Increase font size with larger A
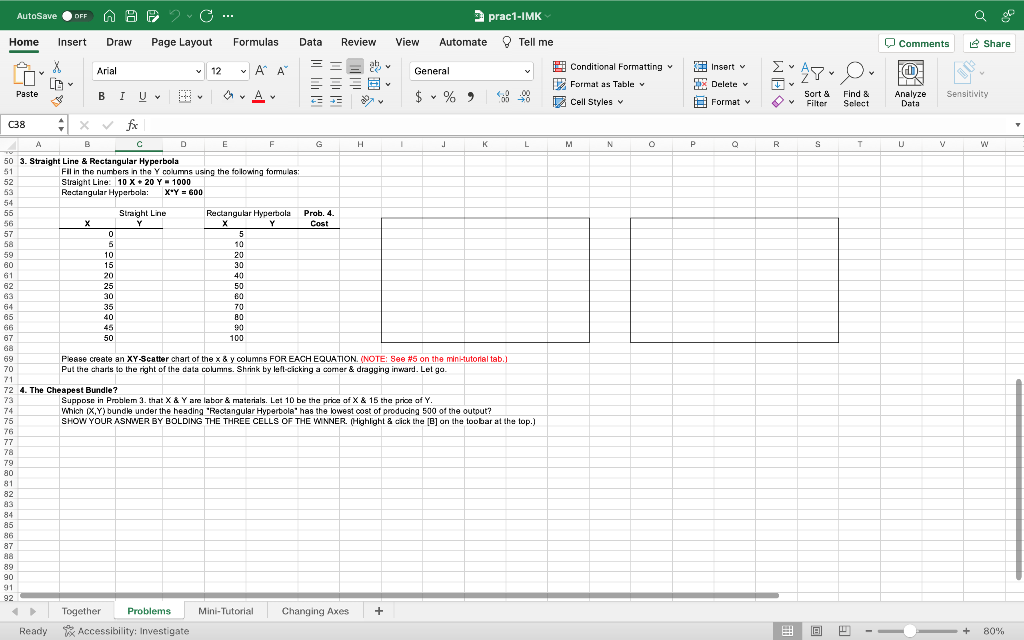Image resolution: width=1024 pixels, height=640 pixels. pyautogui.click(x=261, y=71)
